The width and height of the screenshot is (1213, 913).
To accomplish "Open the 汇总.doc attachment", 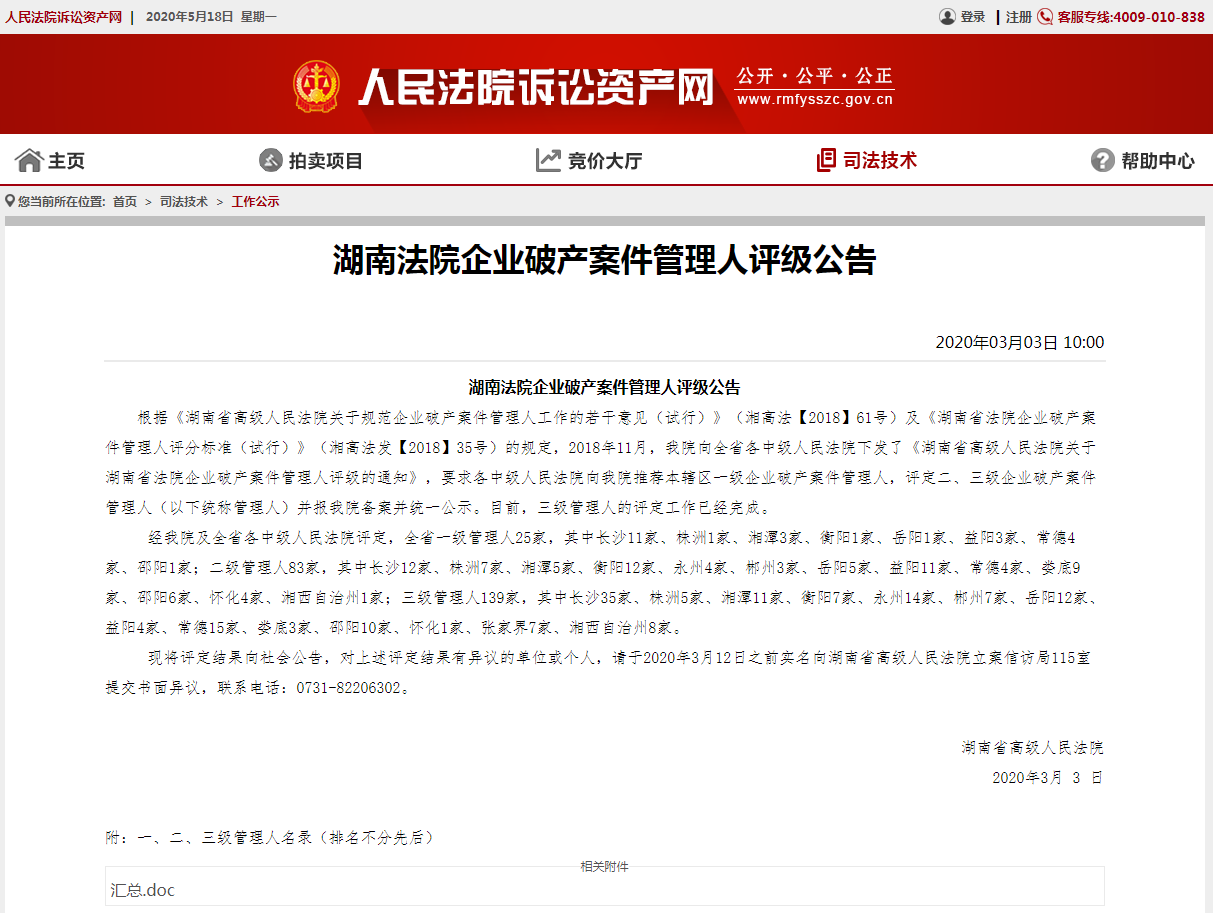I will coord(142,889).
